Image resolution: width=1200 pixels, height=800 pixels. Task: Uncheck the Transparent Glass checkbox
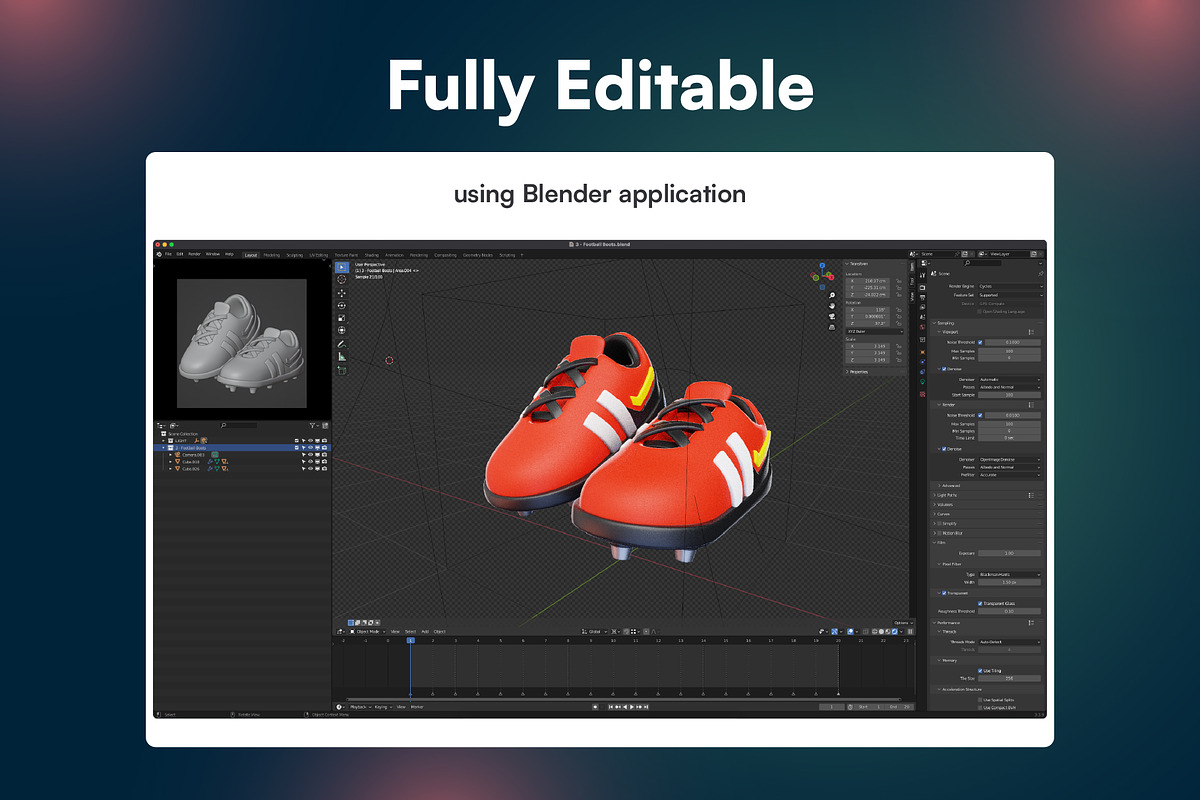pyautogui.click(x=980, y=603)
